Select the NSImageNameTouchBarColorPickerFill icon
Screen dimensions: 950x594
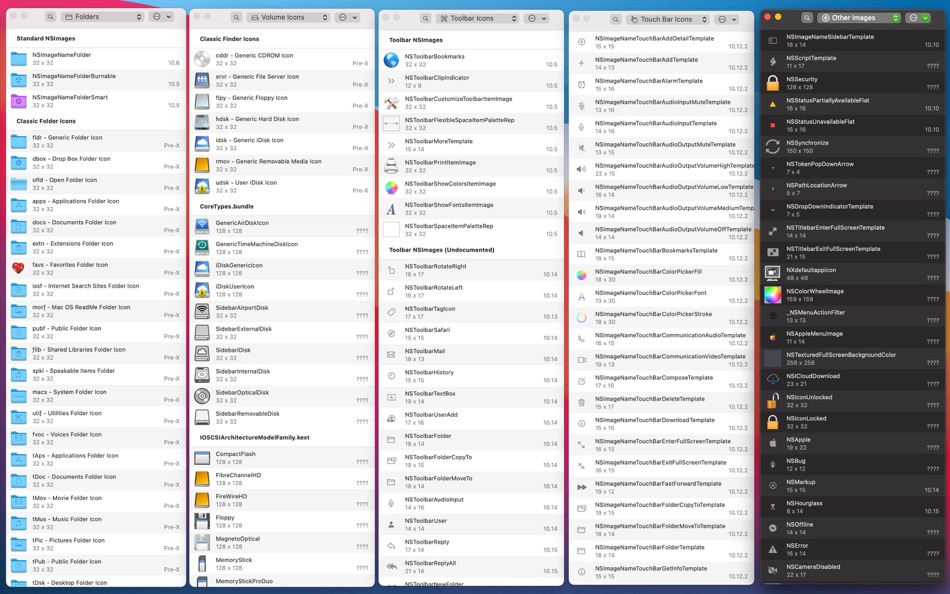581,275
